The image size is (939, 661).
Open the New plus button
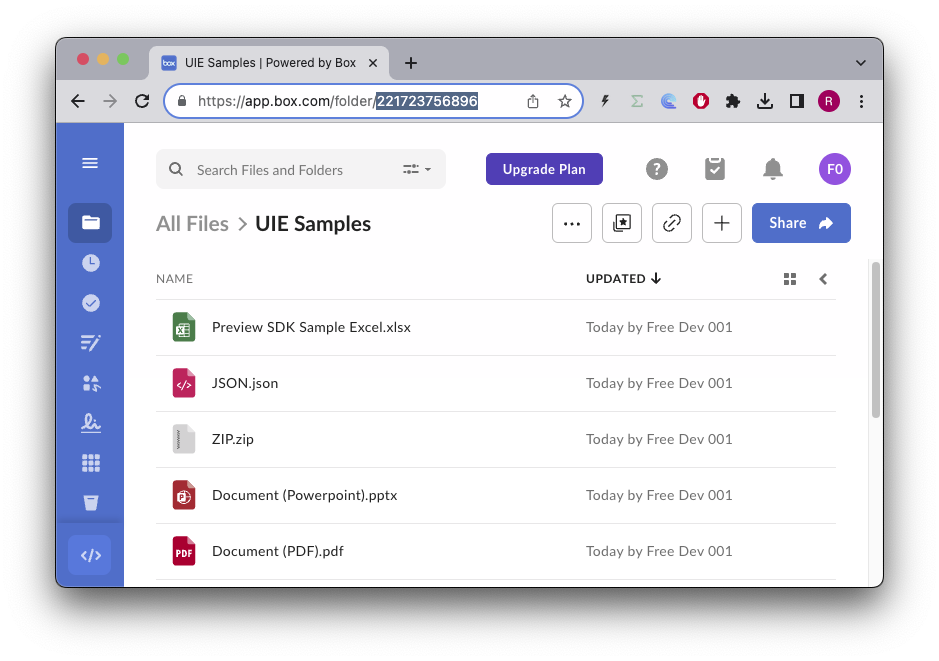pos(722,223)
